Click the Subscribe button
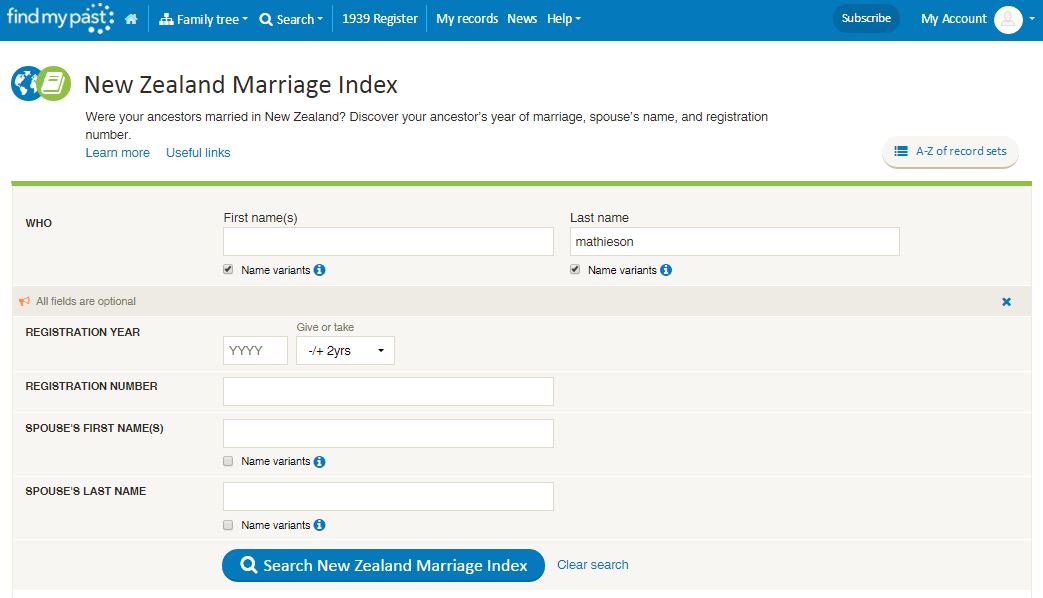Viewport: 1043px width, 598px height. [x=866, y=19]
